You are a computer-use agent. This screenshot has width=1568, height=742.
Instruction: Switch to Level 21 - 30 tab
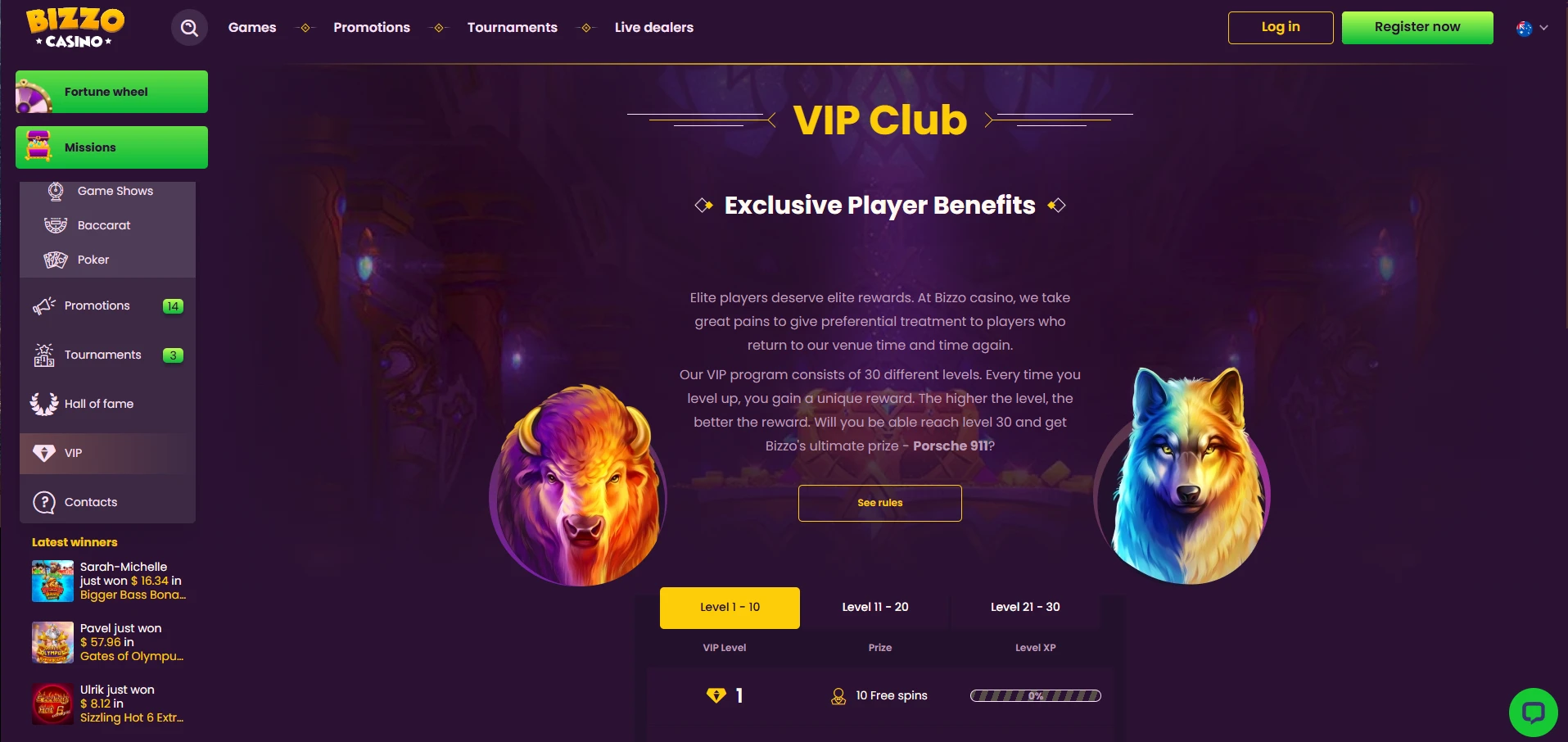click(x=1025, y=607)
